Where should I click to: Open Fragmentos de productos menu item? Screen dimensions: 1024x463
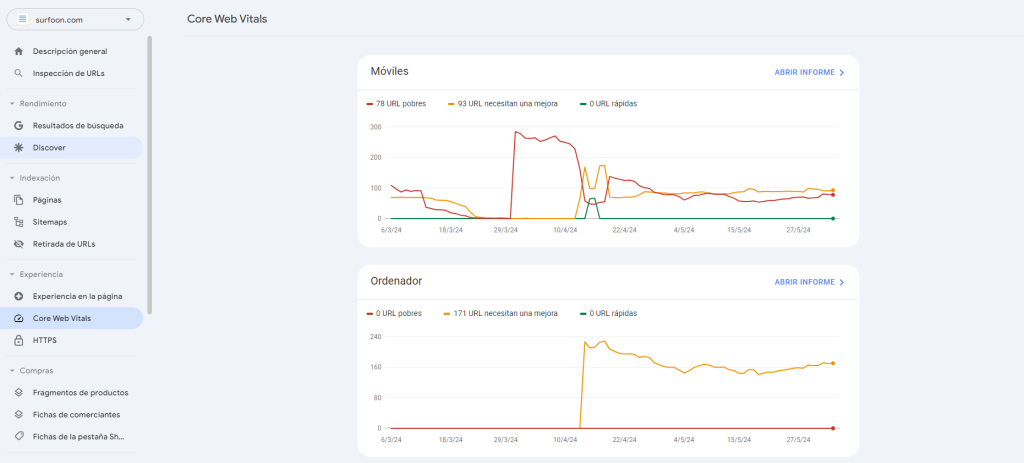(80, 393)
